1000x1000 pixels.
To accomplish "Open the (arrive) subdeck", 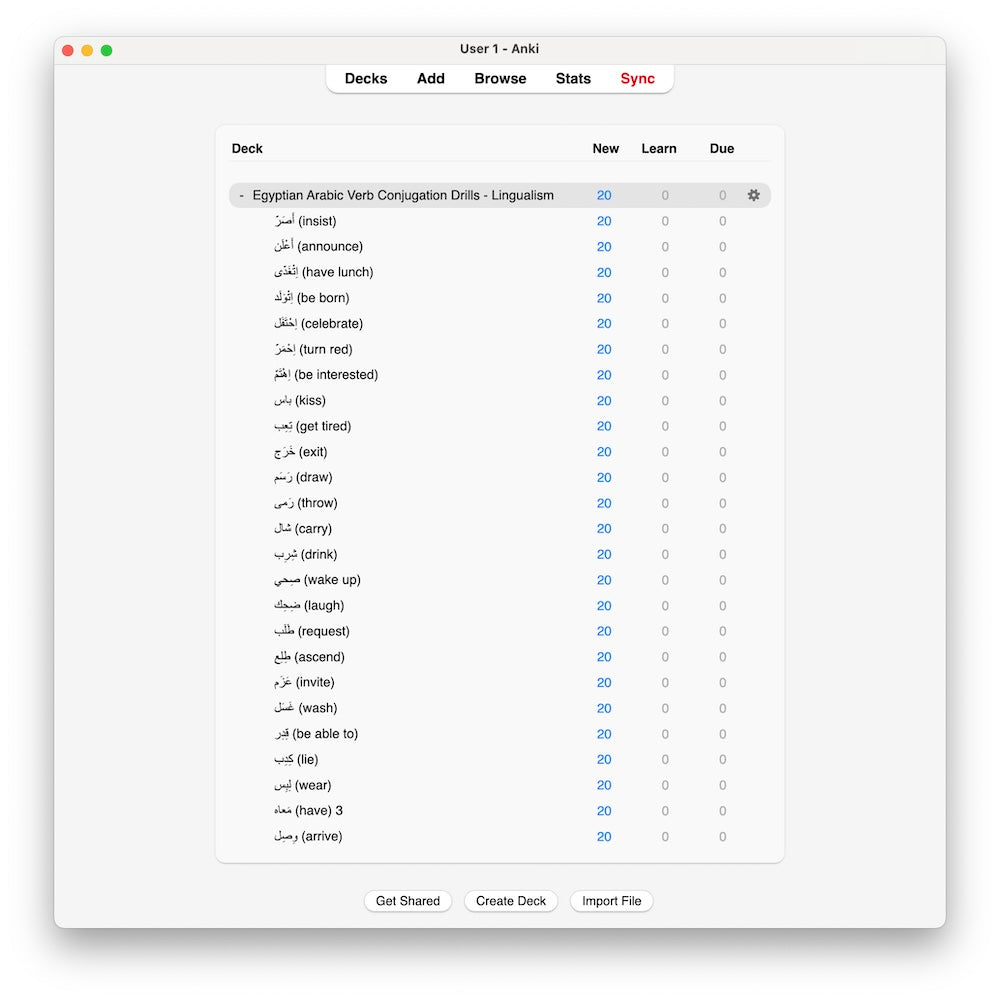I will coord(308,836).
